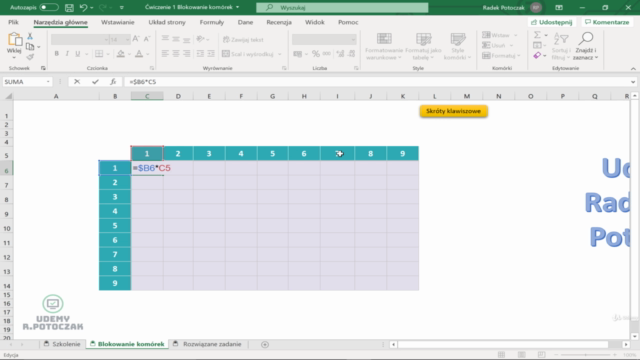The image size is (640, 360).
Task: Open the Name Box dropdown showing SUMA
Action: tap(48, 82)
